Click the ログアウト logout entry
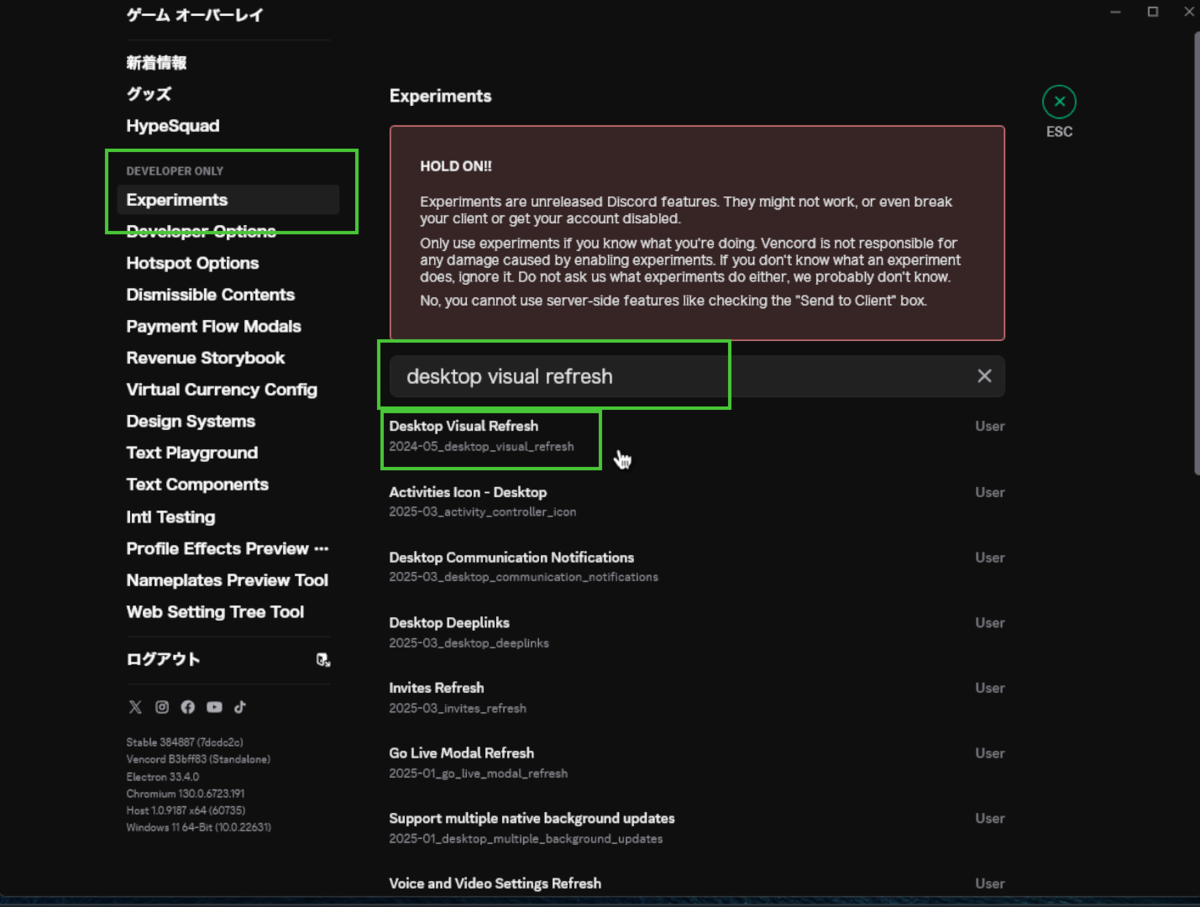The image size is (1200, 907). tap(228, 659)
